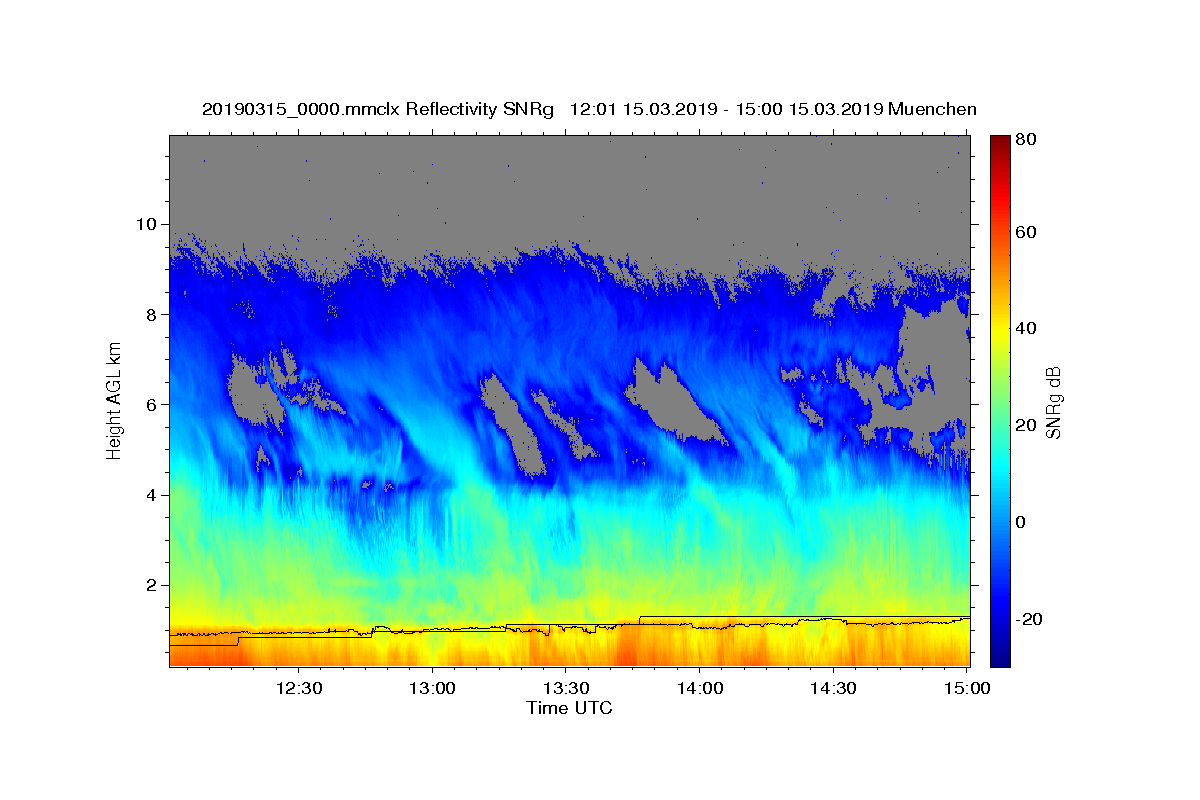The height and width of the screenshot is (800, 1200).
Task: Click the height tick label 6
Action: [x=154, y=405]
